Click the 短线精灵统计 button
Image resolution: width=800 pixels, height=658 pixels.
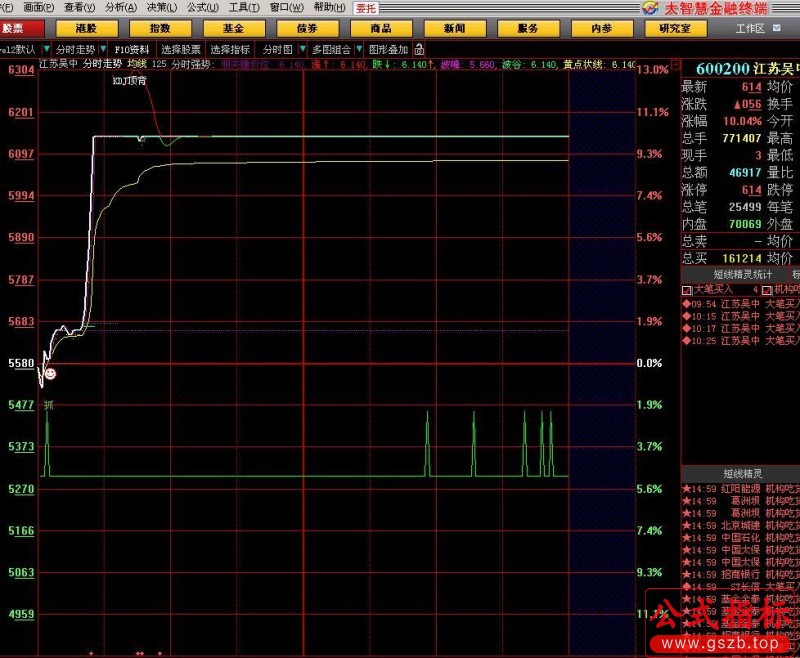coord(742,274)
